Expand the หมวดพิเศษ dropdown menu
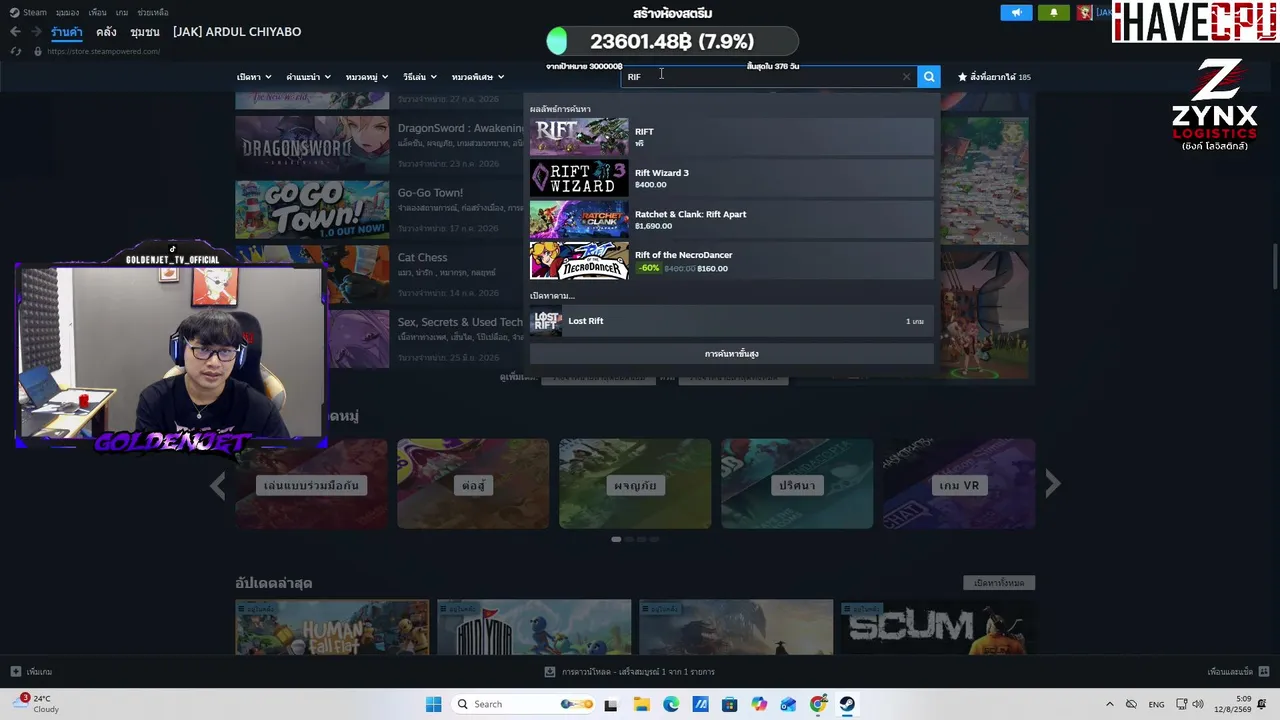1280x720 pixels. click(478, 77)
